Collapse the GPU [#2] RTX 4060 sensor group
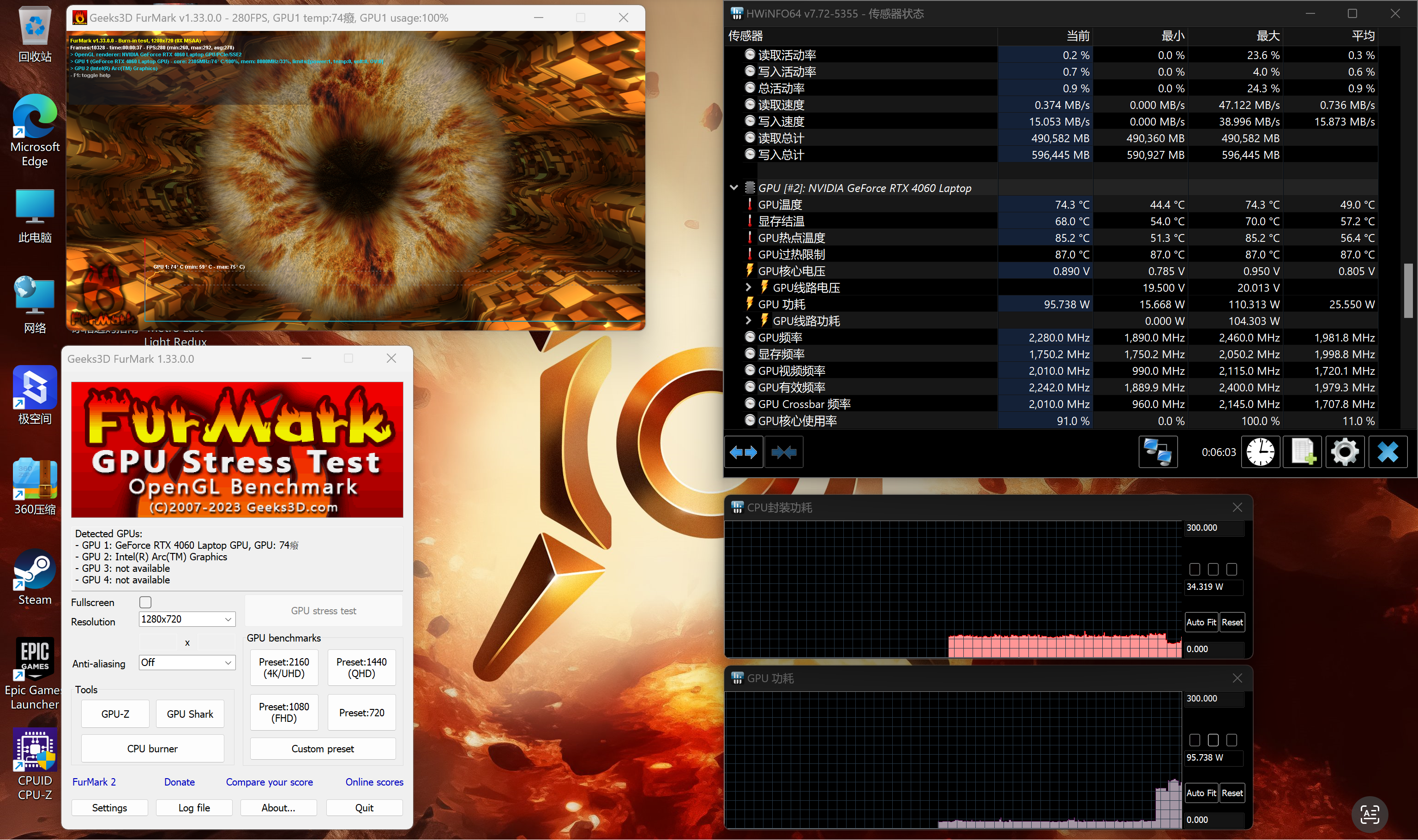This screenshot has height=840, width=1418. click(x=733, y=188)
